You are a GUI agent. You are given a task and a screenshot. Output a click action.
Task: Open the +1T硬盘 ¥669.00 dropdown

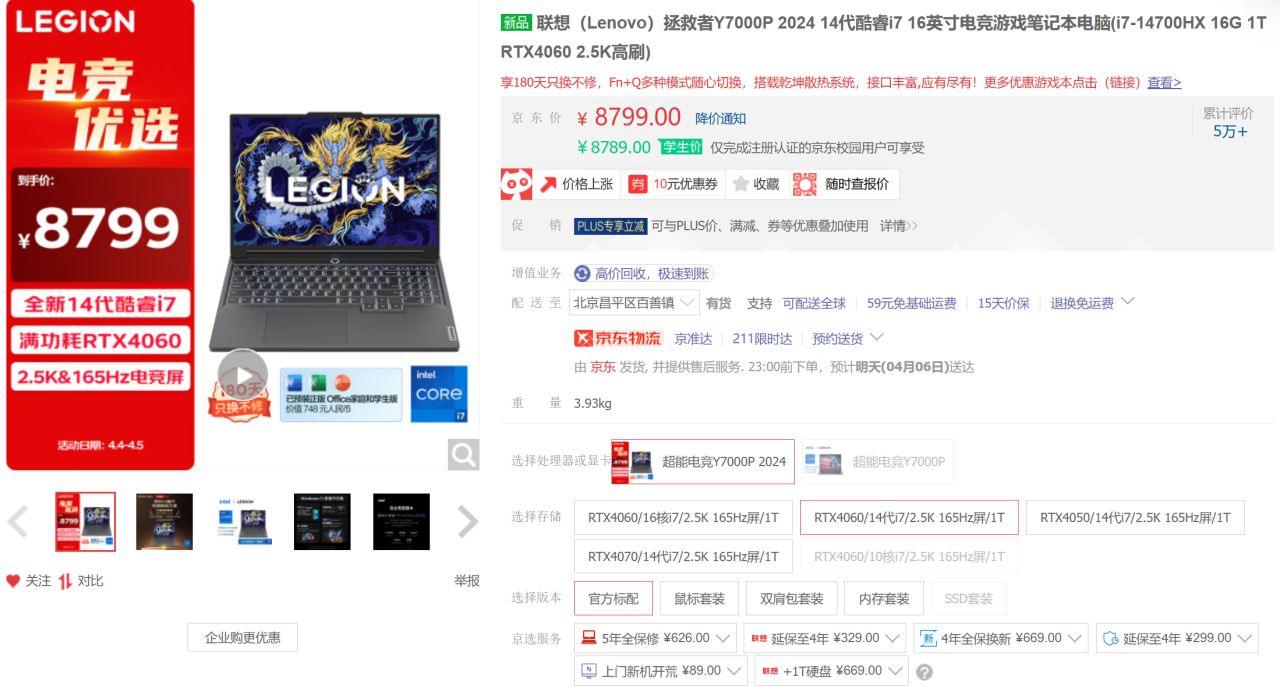(x=831, y=671)
